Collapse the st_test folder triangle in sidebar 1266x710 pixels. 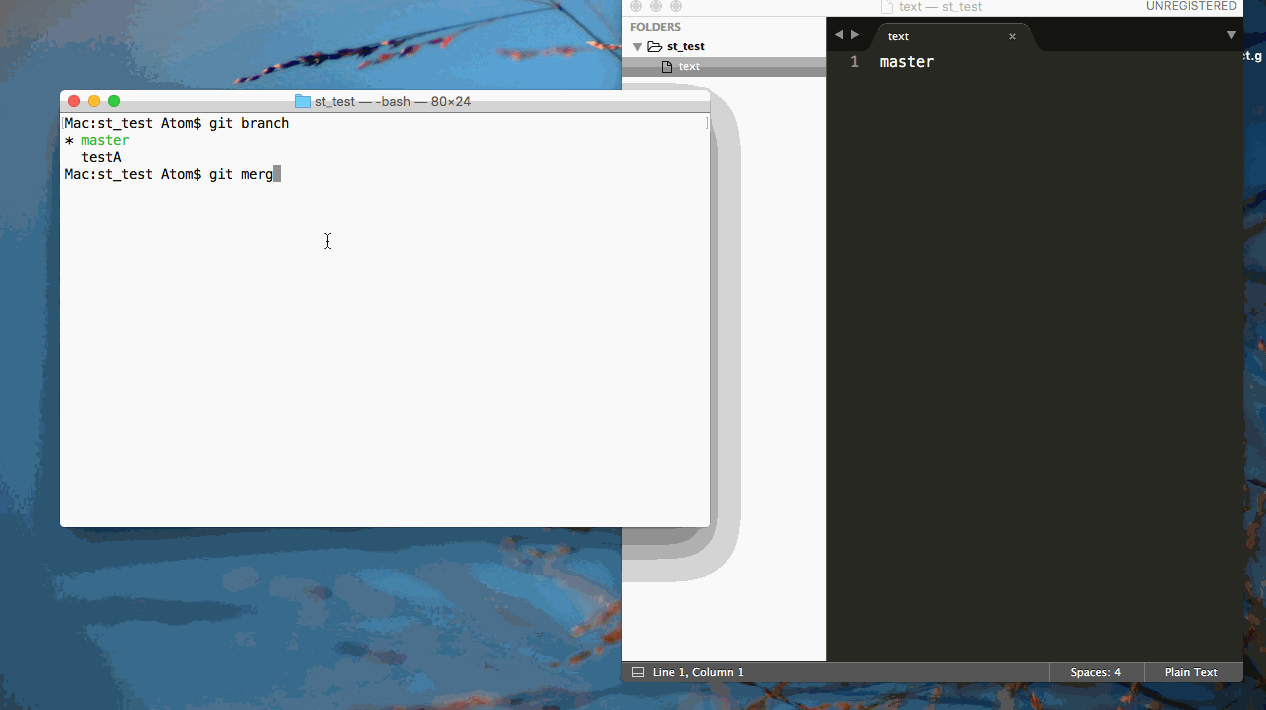638,47
